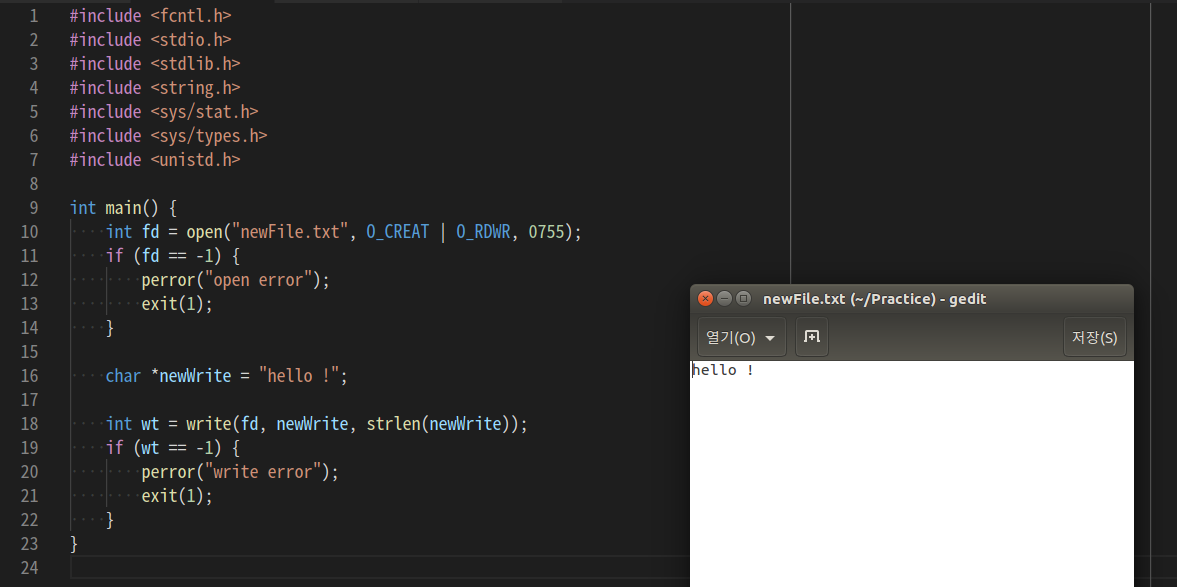The width and height of the screenshot is (1177, 587).
Task: Close the gedit newFile.txt window
Action: (x=705, y=299)
